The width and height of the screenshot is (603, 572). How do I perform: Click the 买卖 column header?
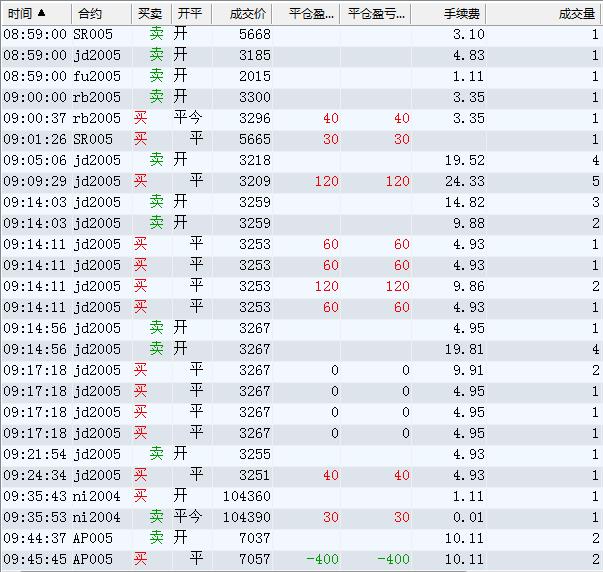pos(152,14)
